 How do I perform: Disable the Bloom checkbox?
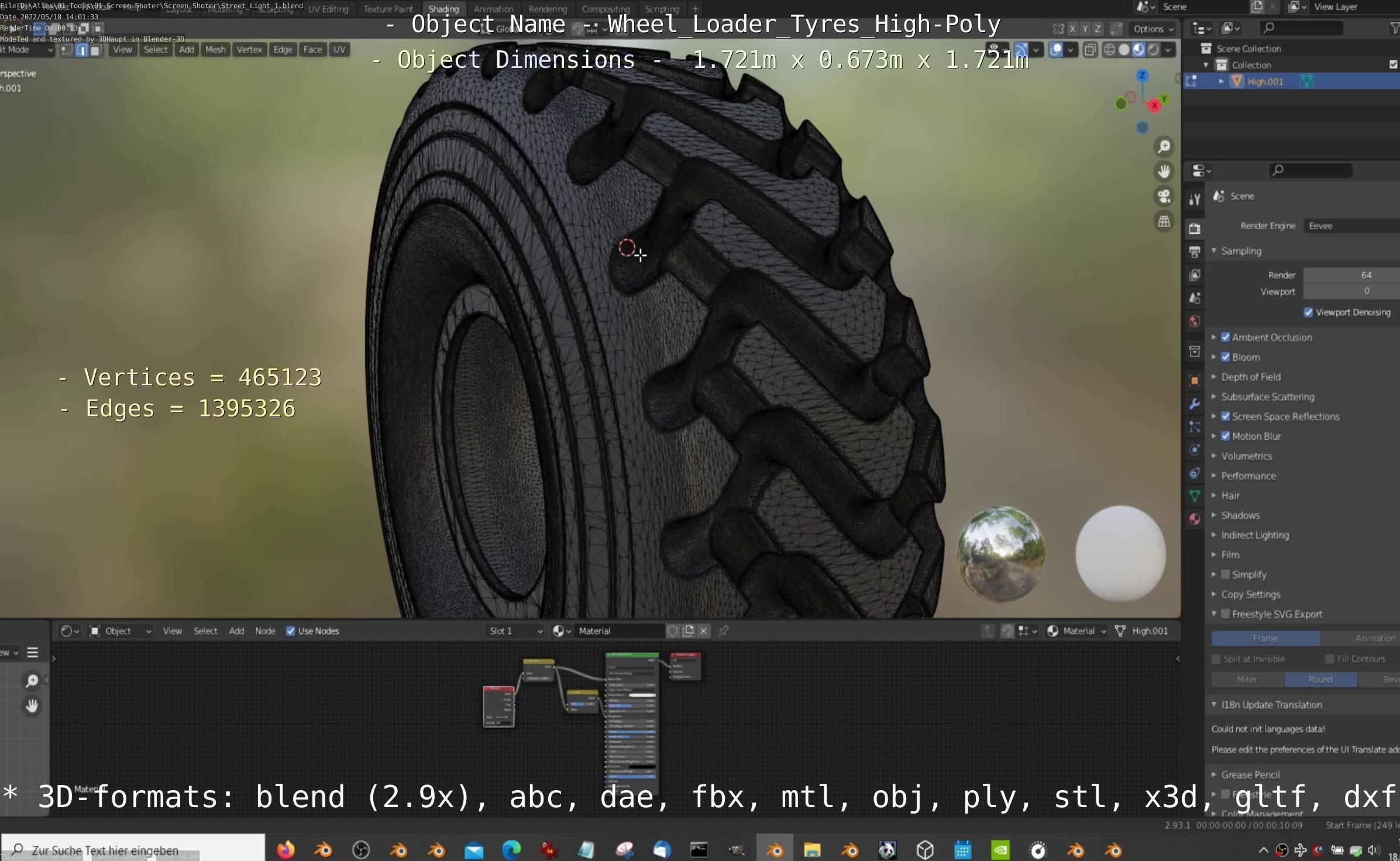(x=1226, y=357)
